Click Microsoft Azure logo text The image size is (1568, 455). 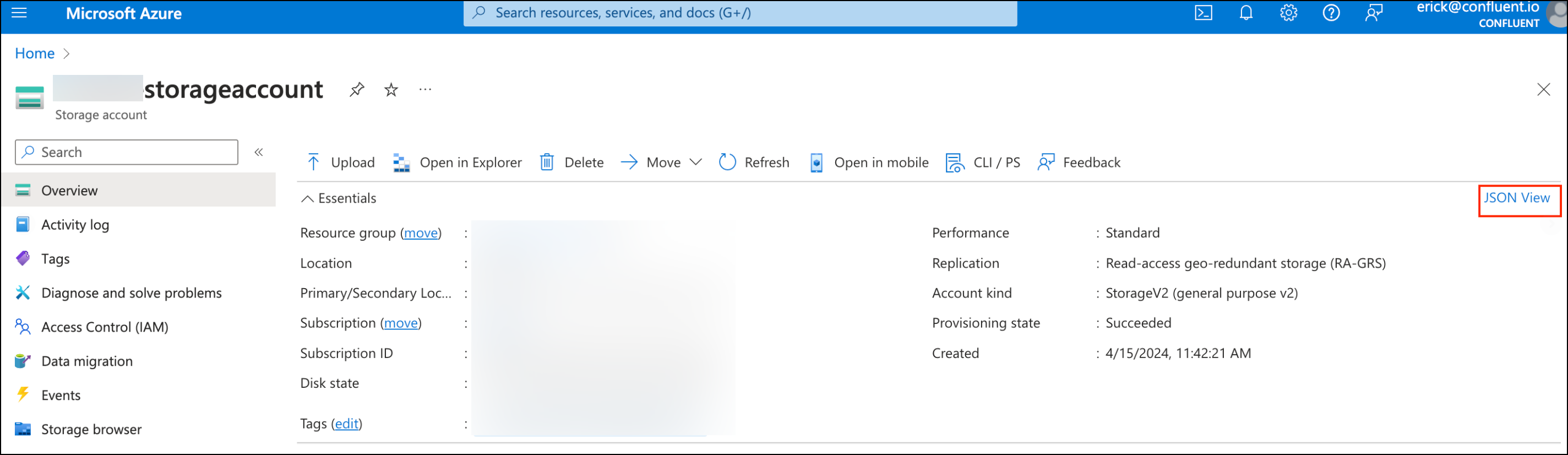[123, 13]
